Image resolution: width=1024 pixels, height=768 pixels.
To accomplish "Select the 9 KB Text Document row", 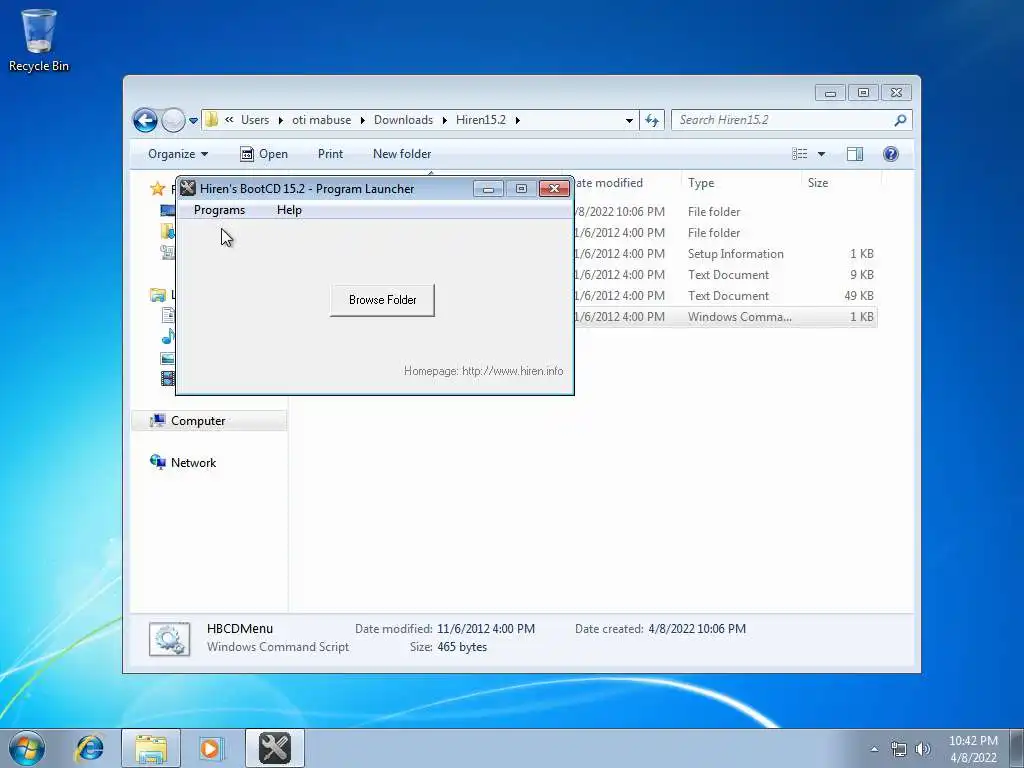I will pyautogui.click(x=725, y=275).
